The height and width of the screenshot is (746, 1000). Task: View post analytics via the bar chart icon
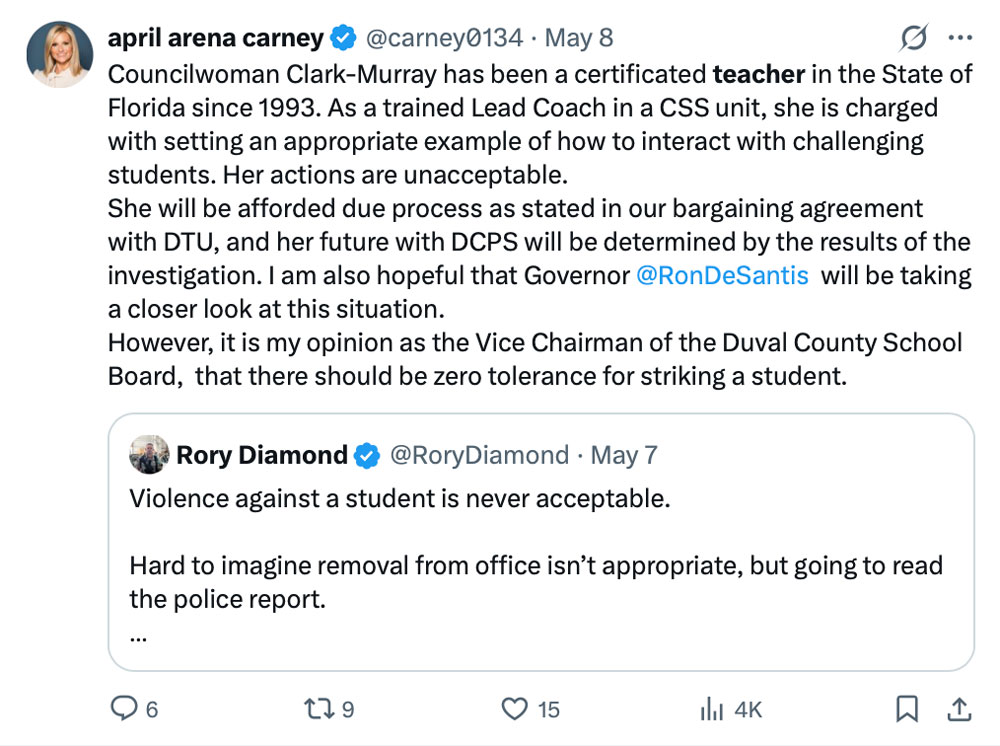coord(712,708)
